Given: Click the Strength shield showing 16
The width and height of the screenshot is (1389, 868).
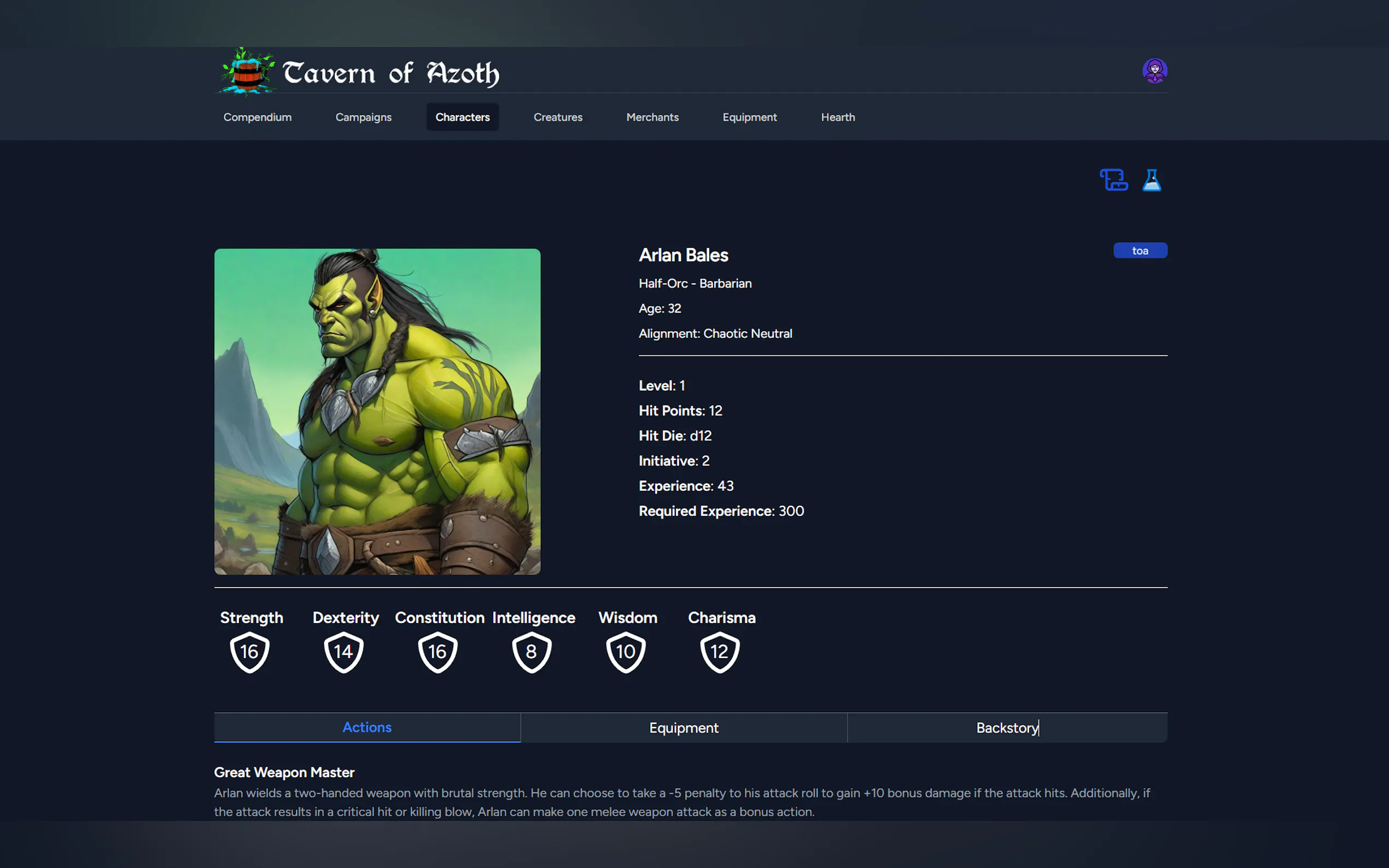Looking at the screenshot, I should pos(249,652).
